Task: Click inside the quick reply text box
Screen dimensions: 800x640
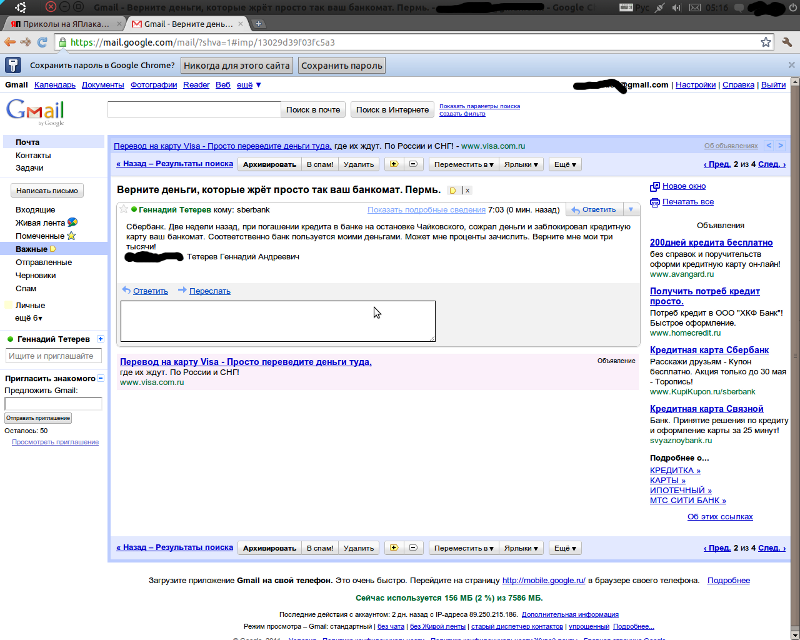Action: pos(278,321)
